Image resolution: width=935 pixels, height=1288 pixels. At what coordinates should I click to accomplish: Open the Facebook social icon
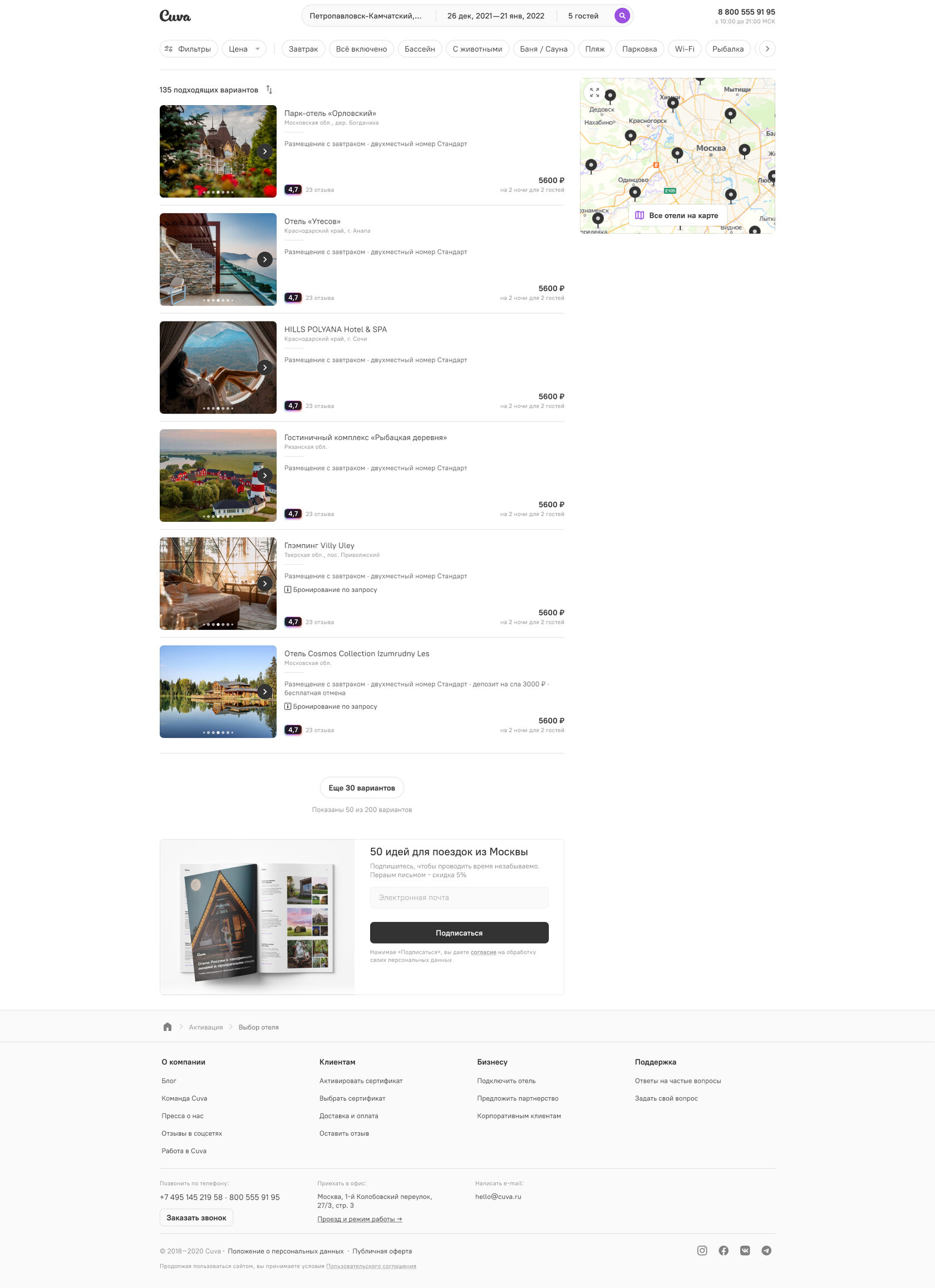[x=724, y=1250]
